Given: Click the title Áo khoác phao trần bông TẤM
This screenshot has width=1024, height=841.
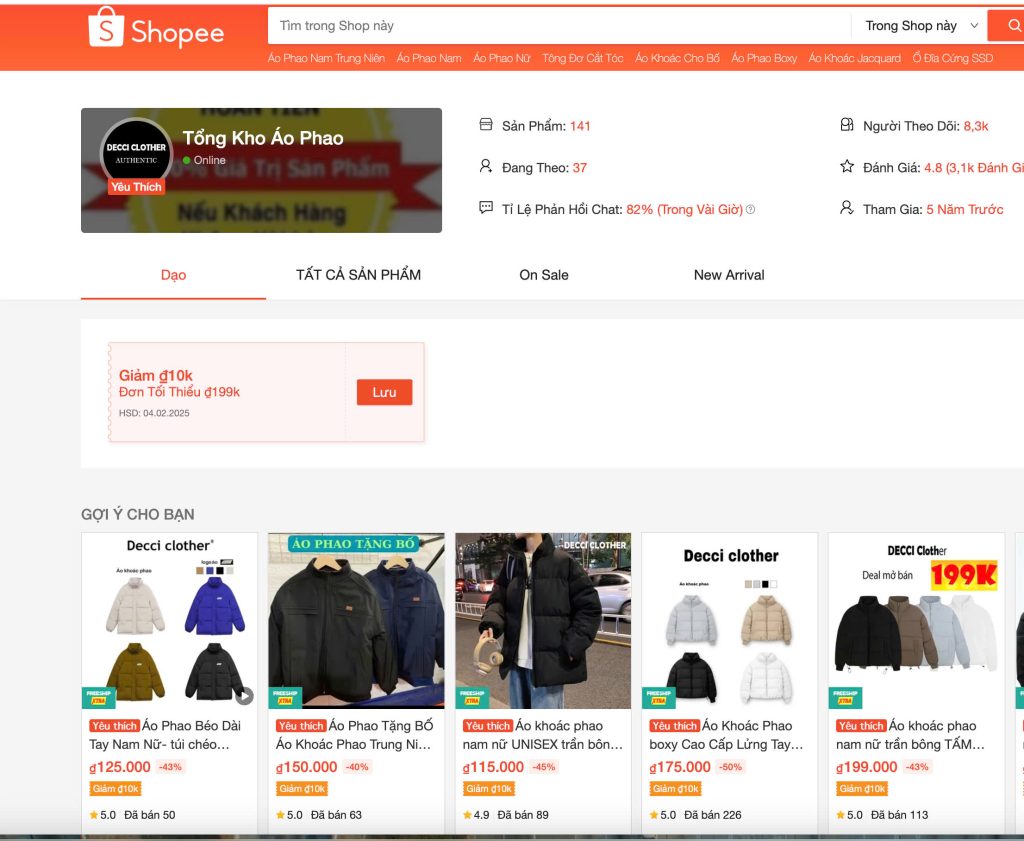Looking at the screenshot, I should click(x=910, y=735).
